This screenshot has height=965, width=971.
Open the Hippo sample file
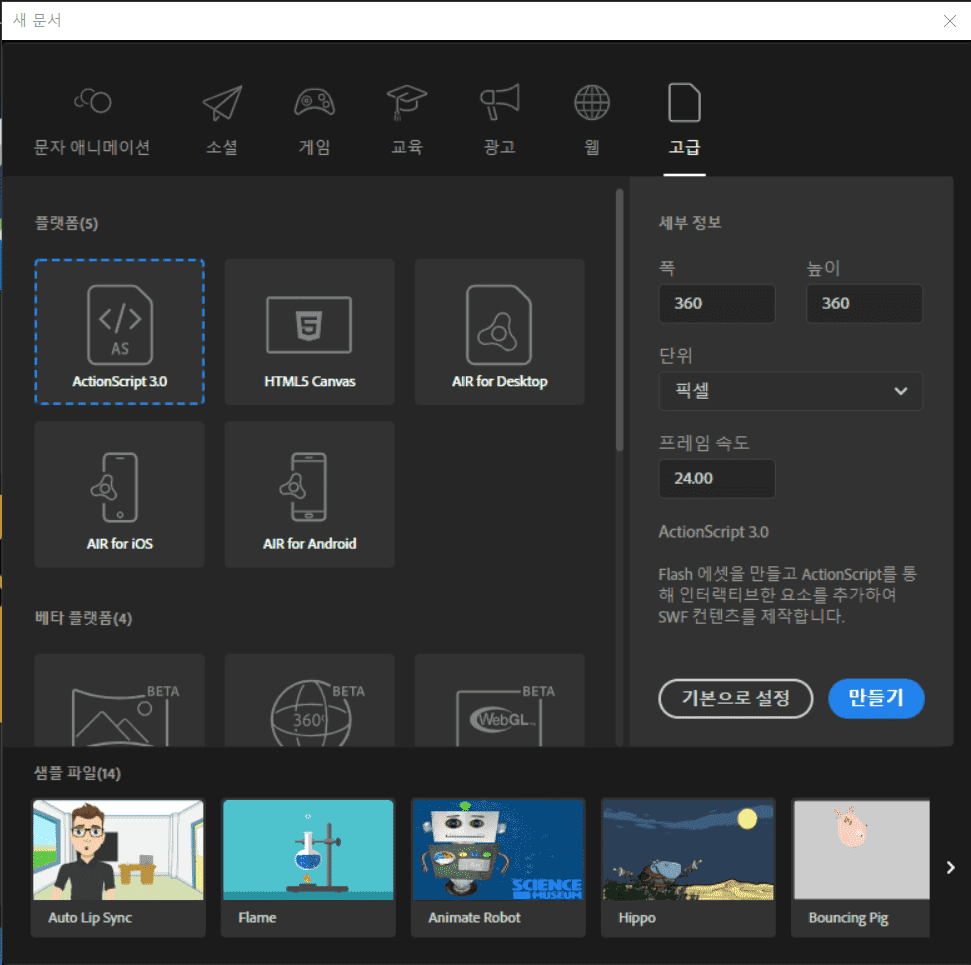689,868
